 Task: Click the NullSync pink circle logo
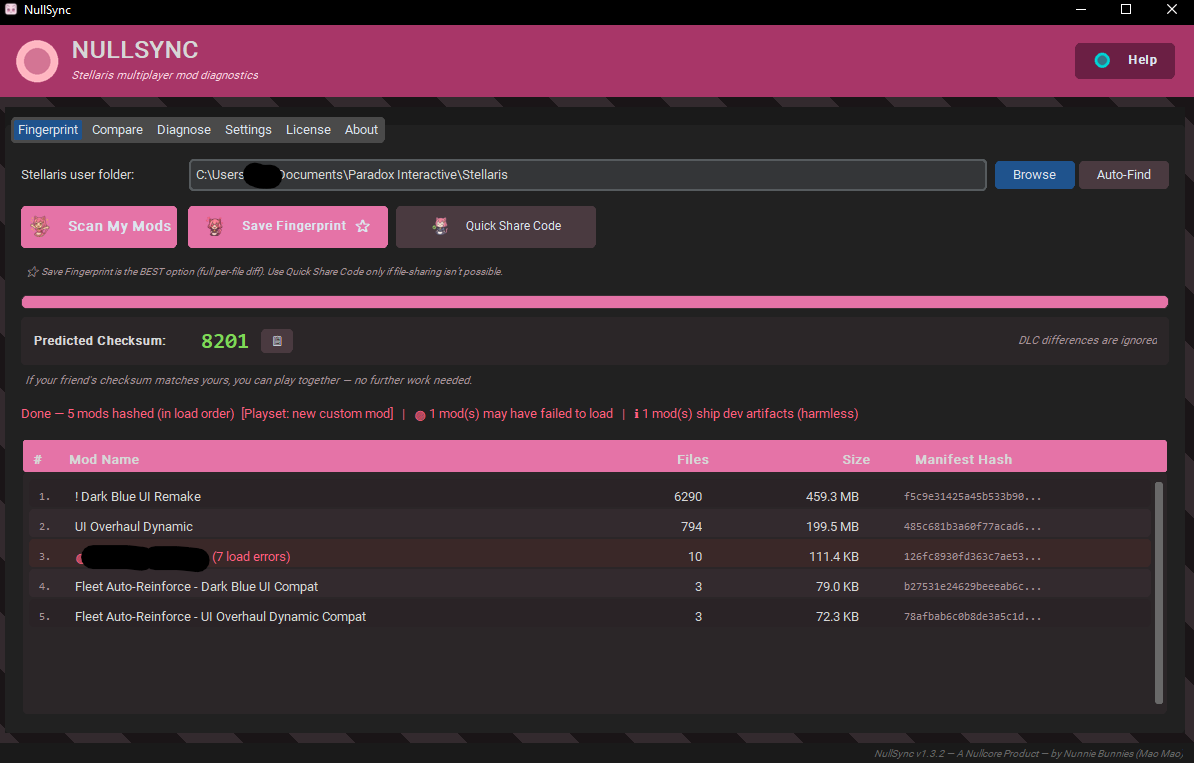coord(37,61)
